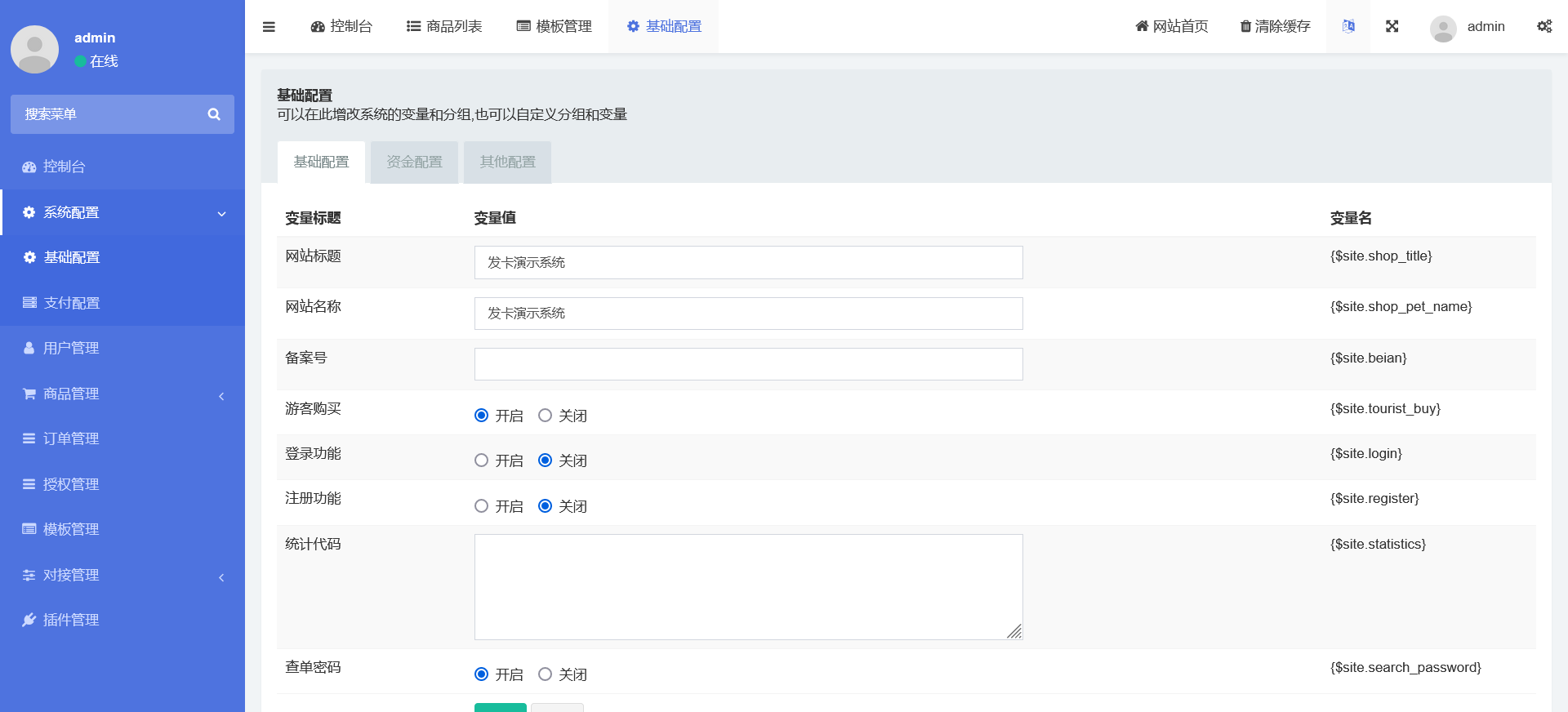Screen dimensions: 1568x712
Task: Toggle fullscreen with the expand icon
Action: (x=1392, y=26)
